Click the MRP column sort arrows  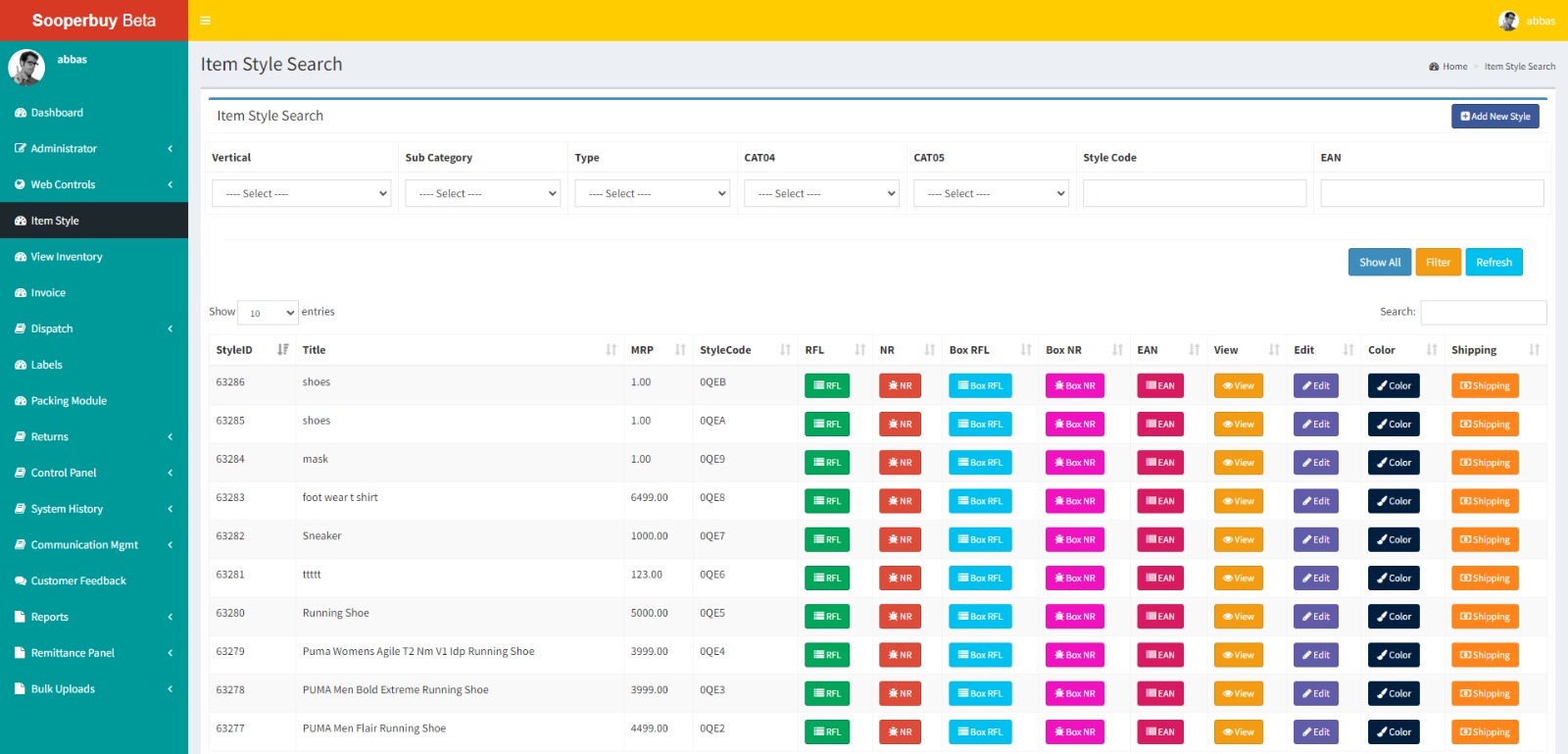[680, 350]
